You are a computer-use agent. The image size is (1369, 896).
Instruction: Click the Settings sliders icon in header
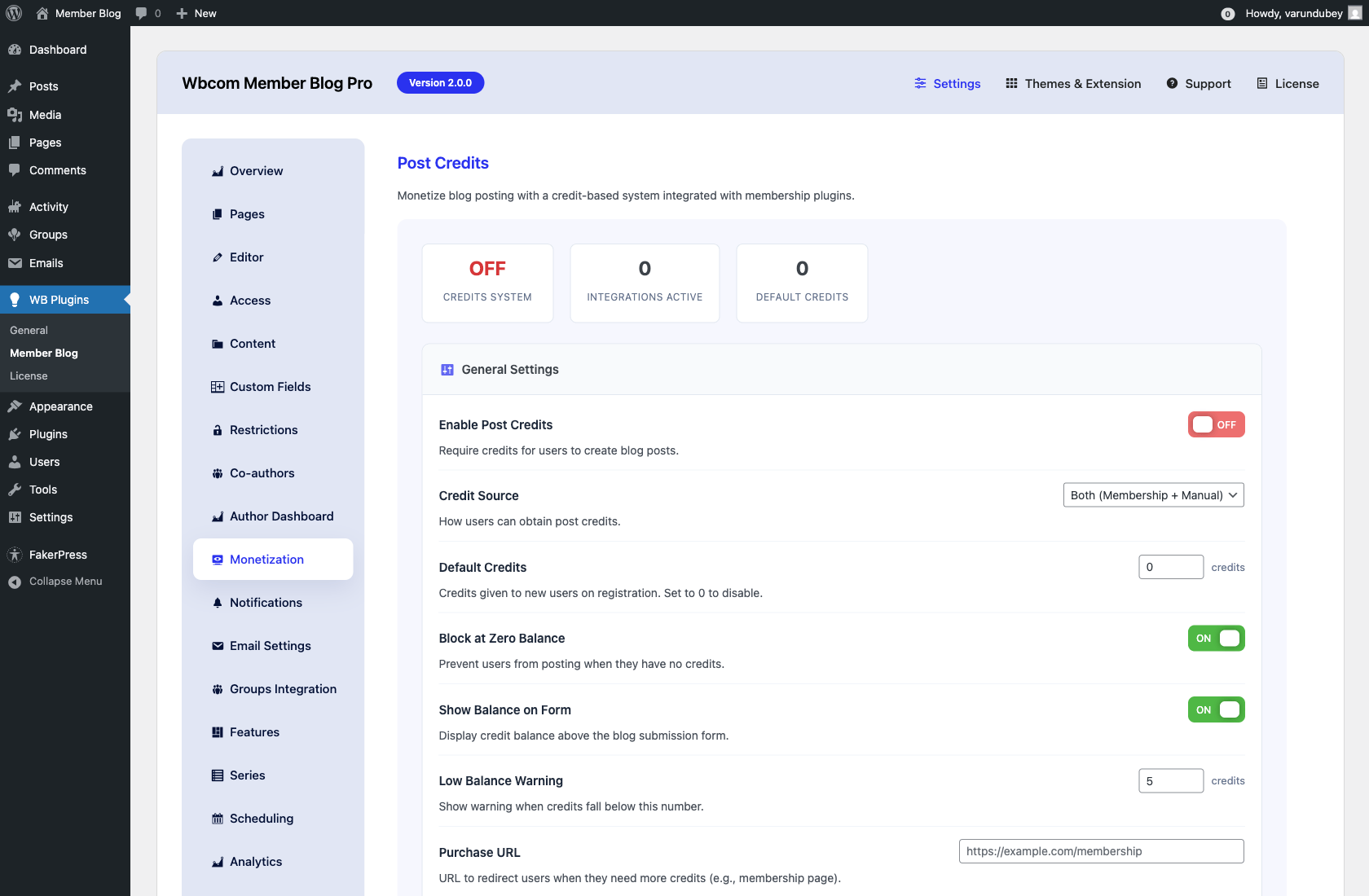[x=920, y=83]
